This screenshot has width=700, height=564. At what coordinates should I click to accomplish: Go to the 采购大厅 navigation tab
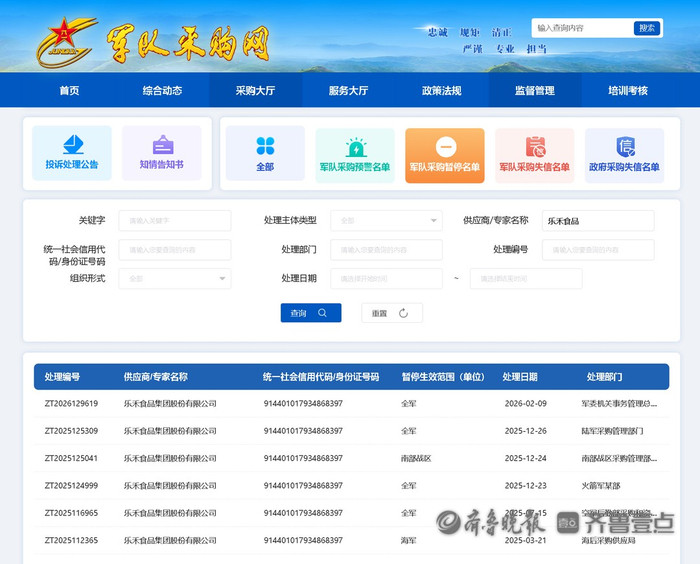(x=255, y=90)
